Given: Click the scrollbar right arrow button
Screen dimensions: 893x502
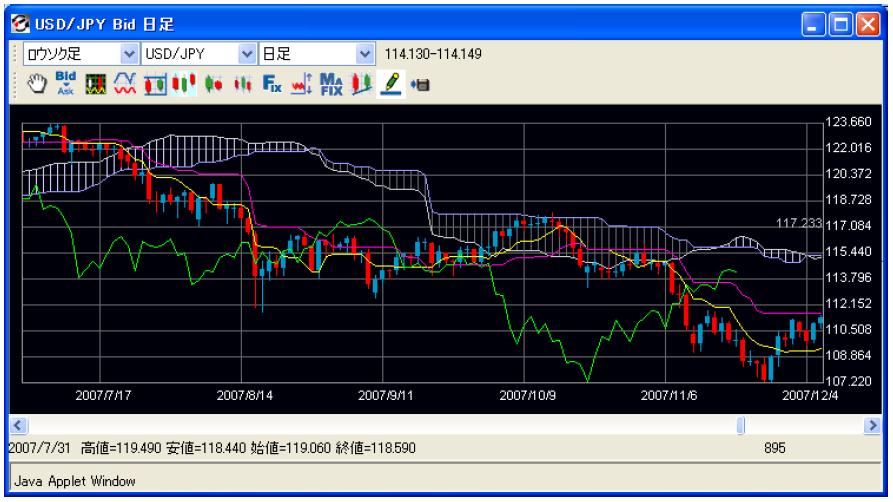Looking at the screenshot, I should [872, 426].
